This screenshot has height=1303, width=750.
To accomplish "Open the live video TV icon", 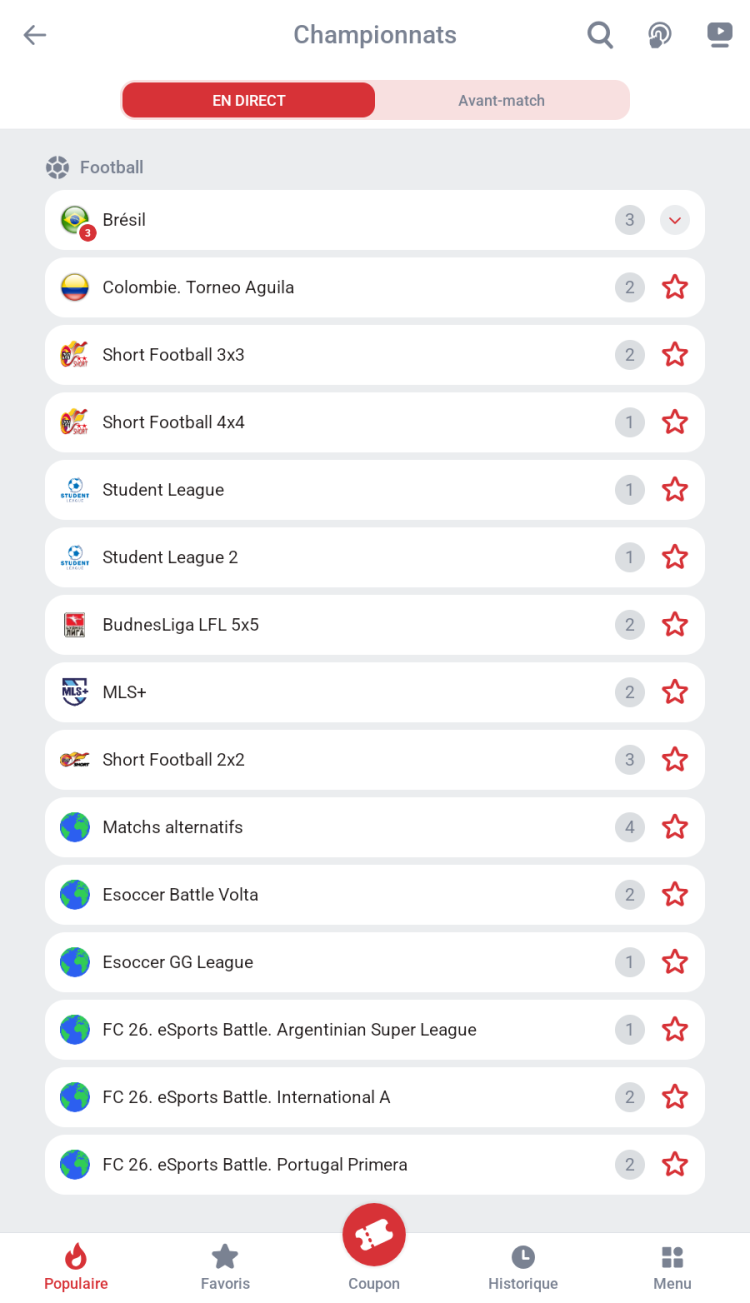I will [720, 35].
